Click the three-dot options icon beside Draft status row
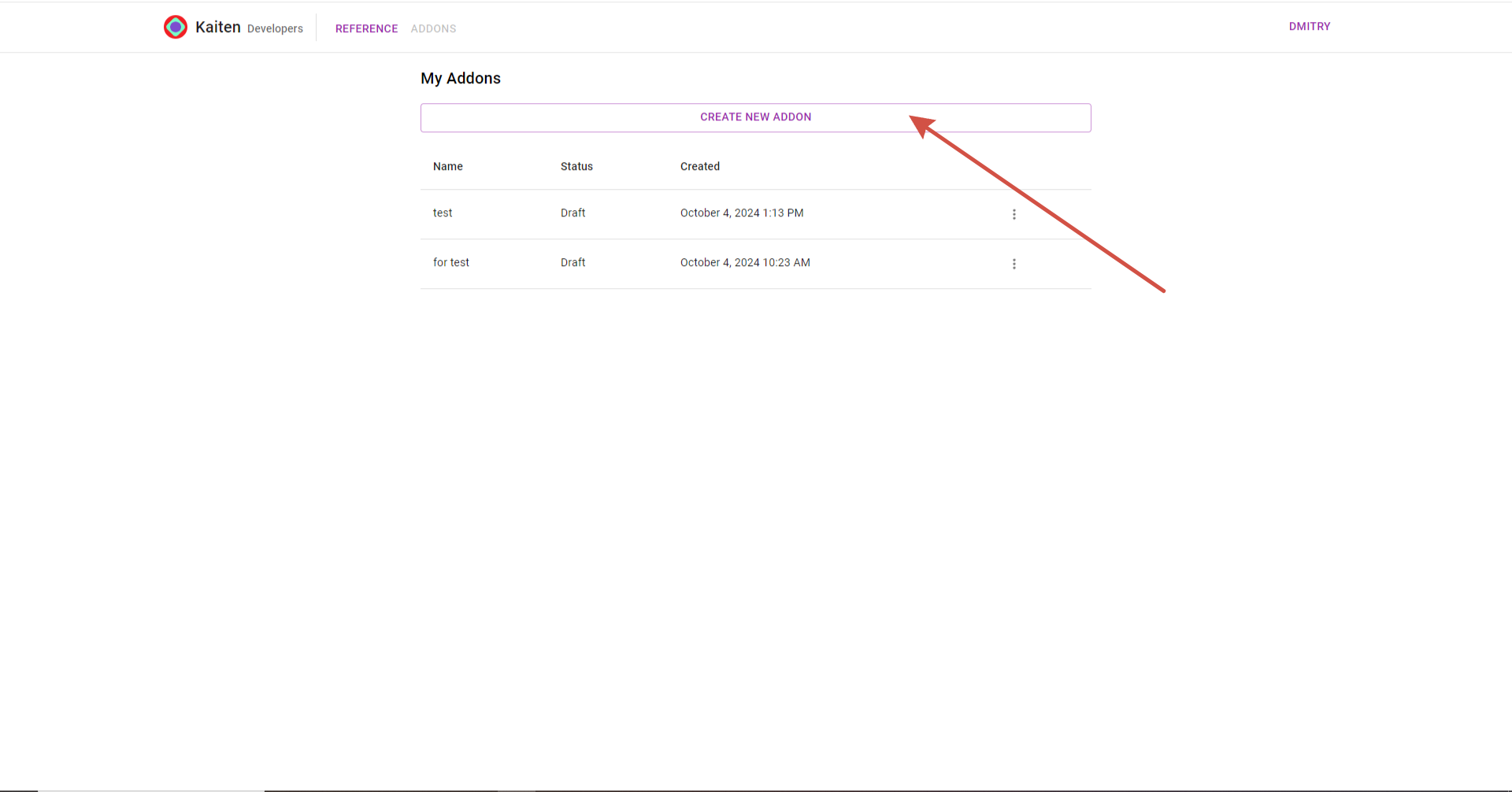Image resolution: width=1512 pixels, height=792 pixels. point(1014,213)
